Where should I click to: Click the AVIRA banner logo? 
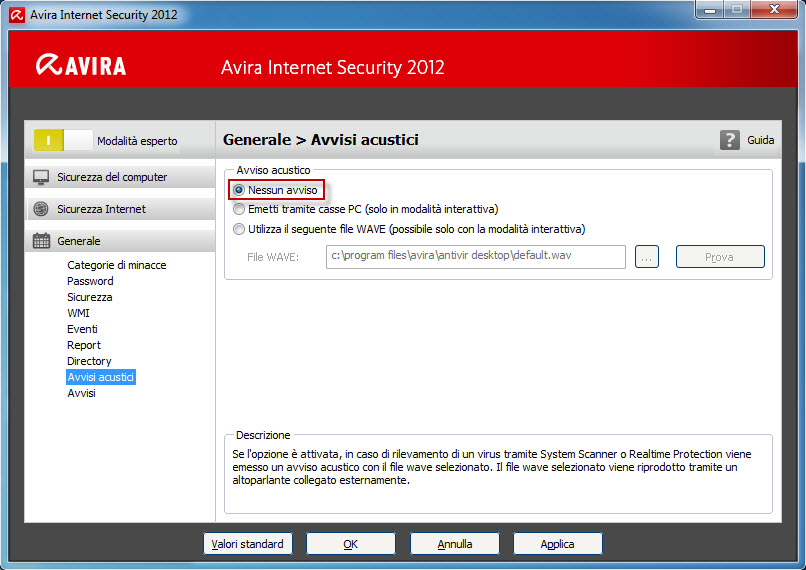point(81,65)
